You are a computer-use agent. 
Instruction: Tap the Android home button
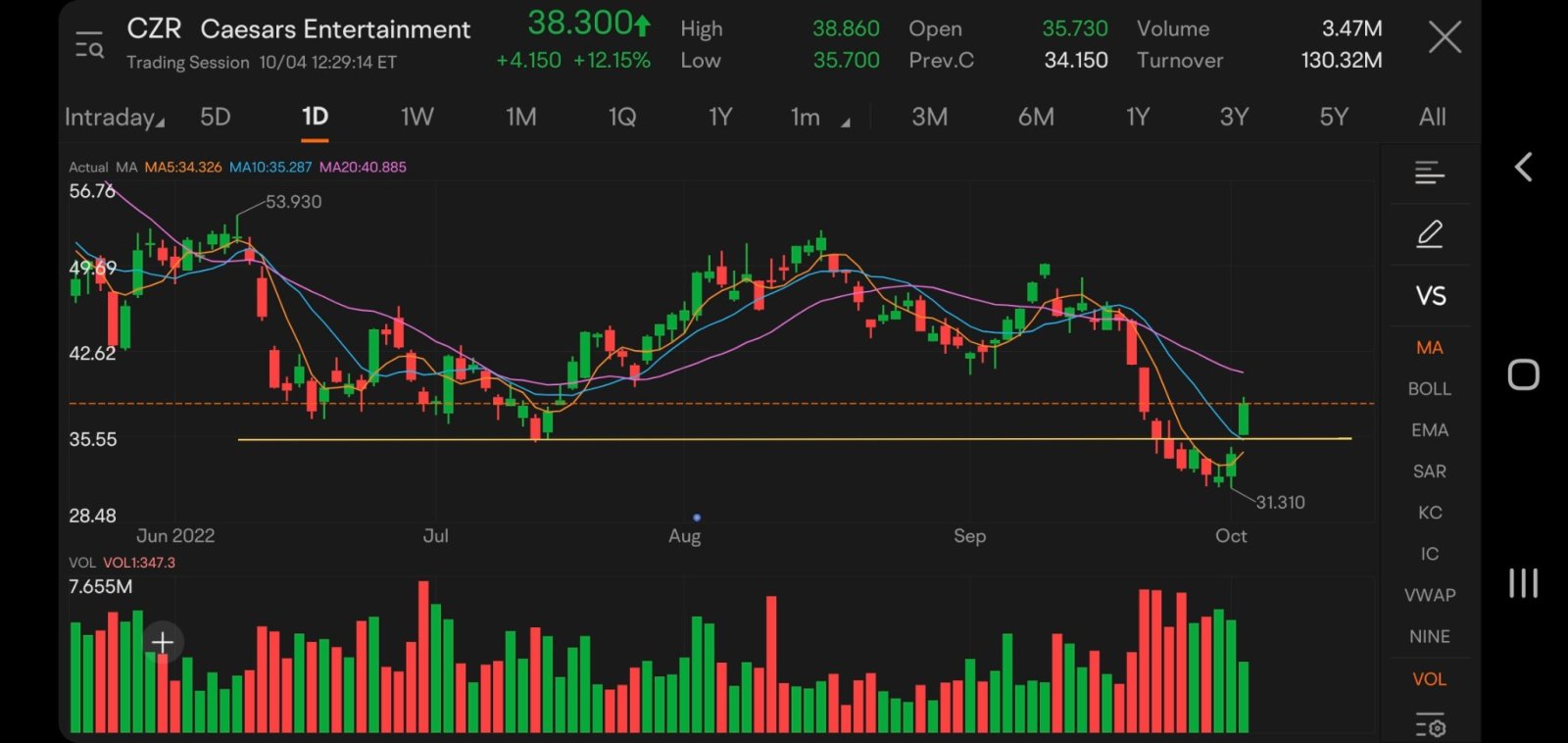tap(1523, 374)
